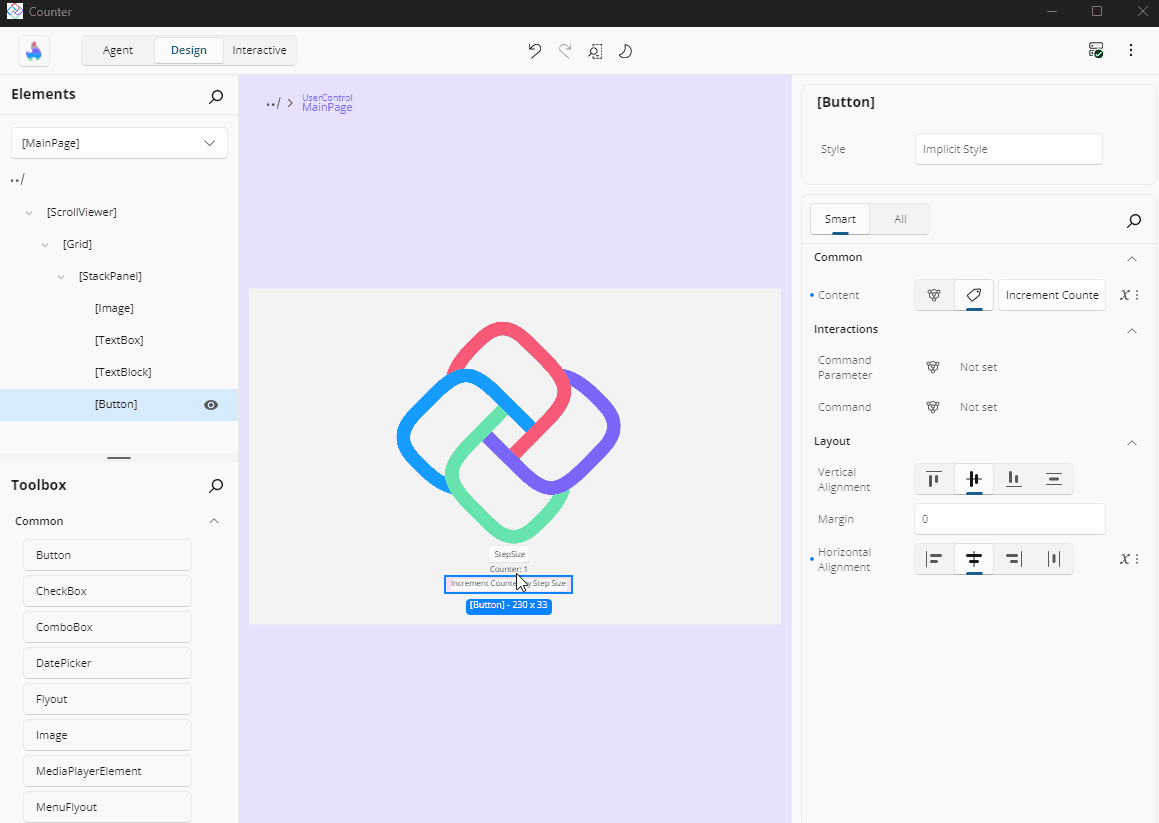Click the server connection status icon
The width and height of the screenshot is (1159, 823).
click(1096, 50)
